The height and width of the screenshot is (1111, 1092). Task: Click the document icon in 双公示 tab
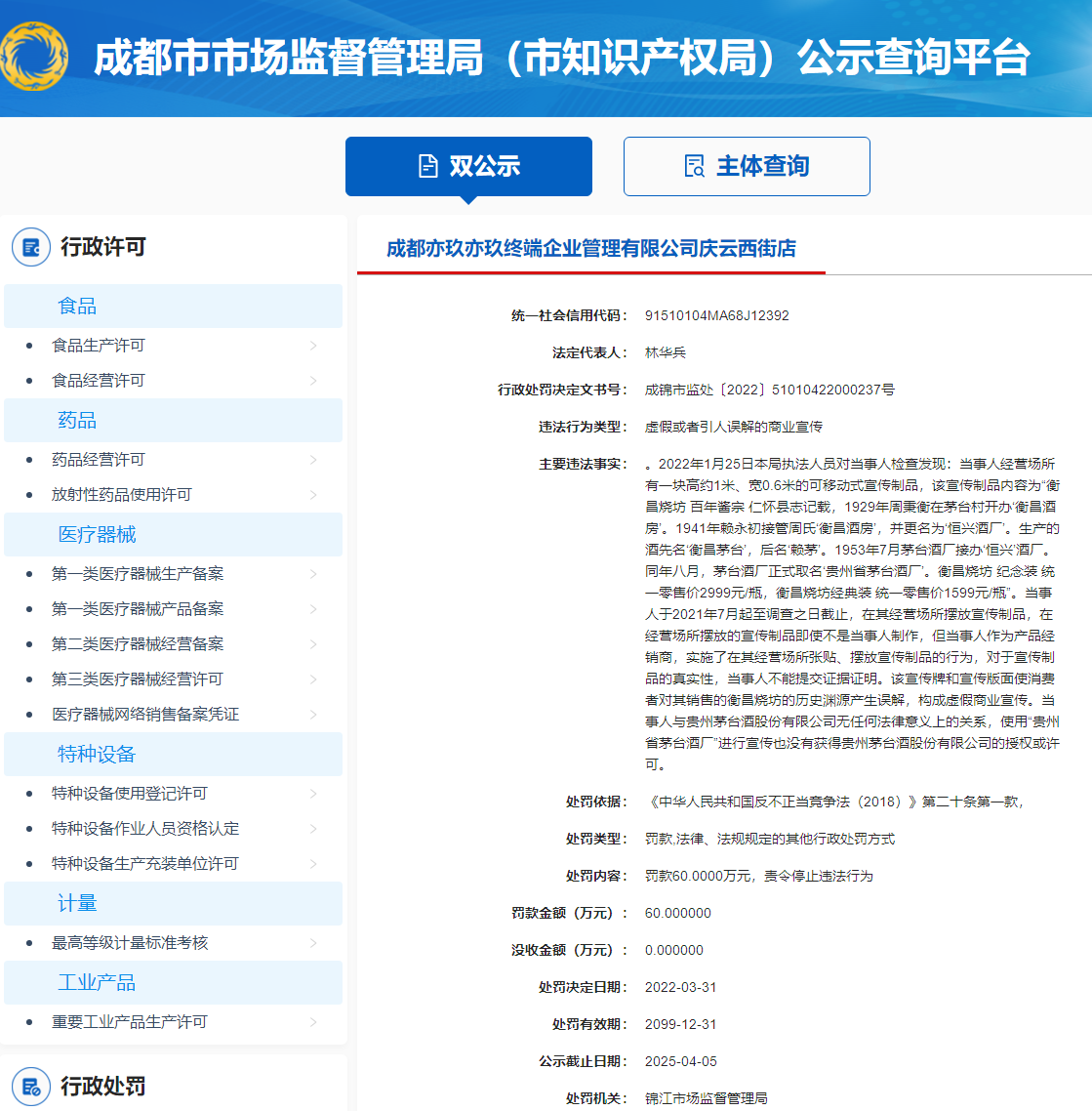click(x=427, y=166)
